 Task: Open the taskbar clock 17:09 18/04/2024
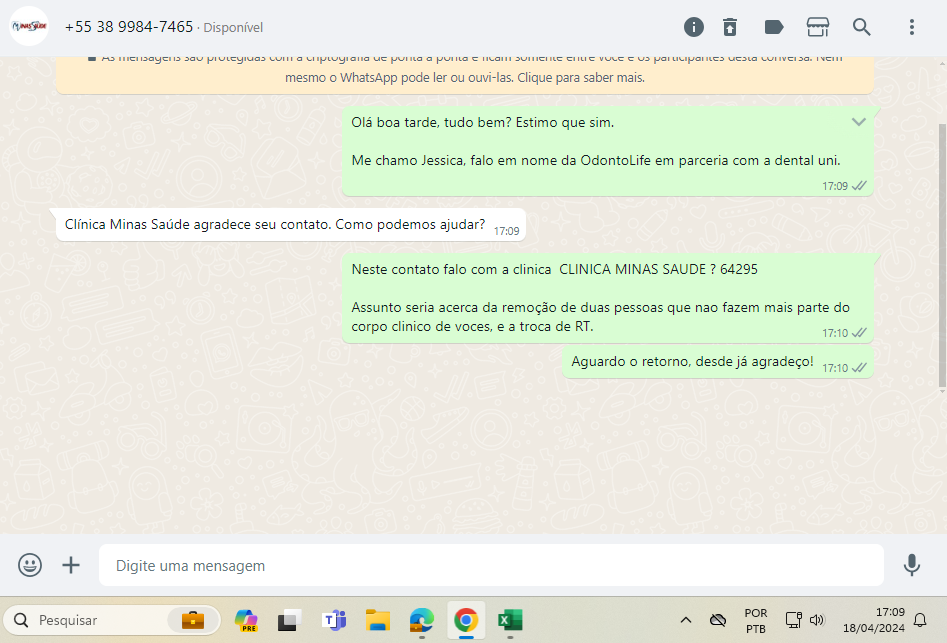(x=873, y=620)
